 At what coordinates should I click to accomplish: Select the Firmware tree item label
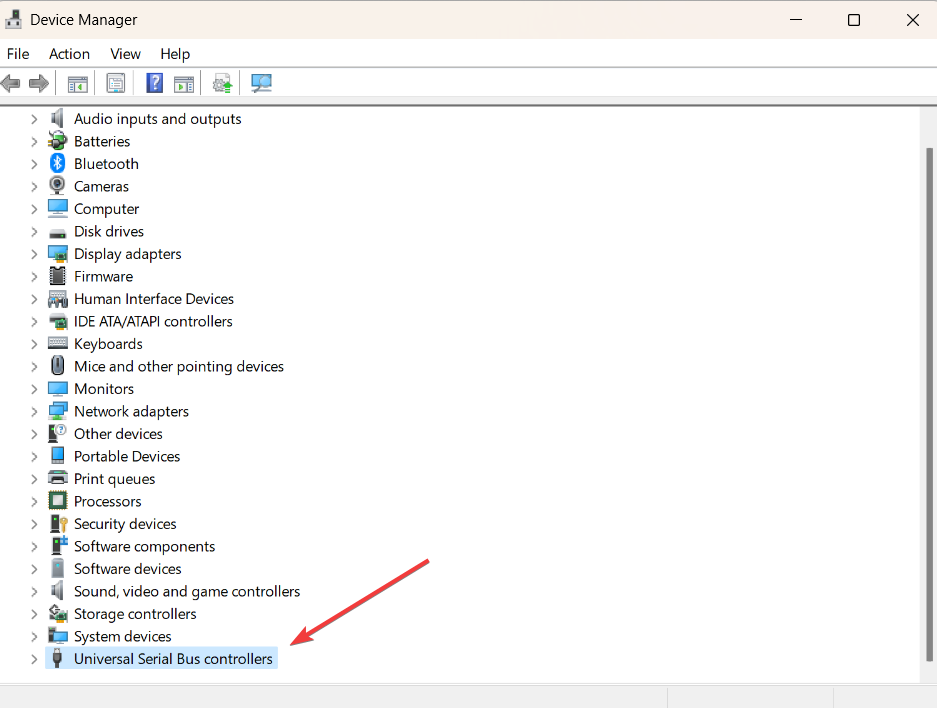(103, 277)
